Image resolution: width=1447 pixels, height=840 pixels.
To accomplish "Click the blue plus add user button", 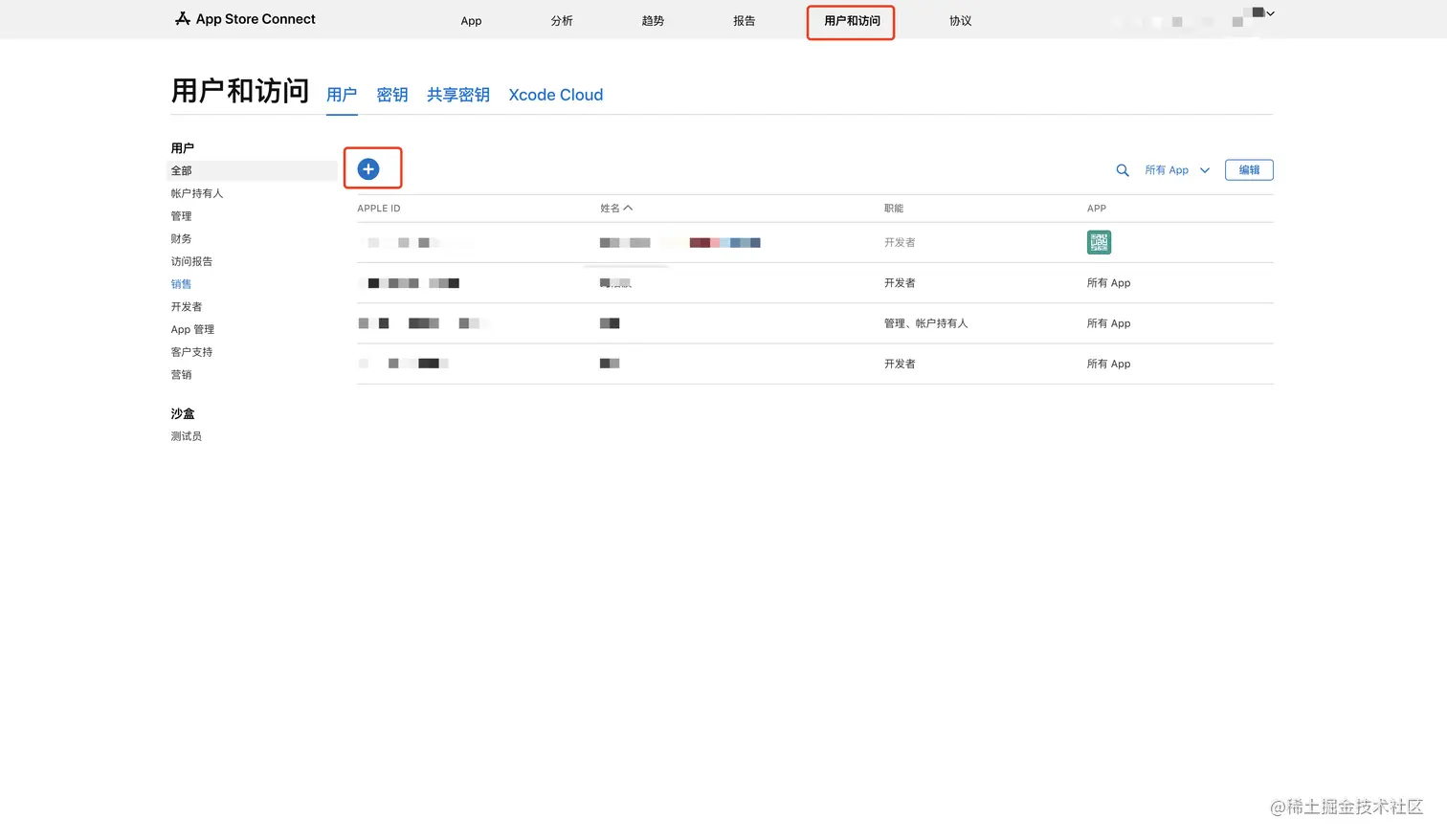I will pyautogui.click(x=368, y=169).
